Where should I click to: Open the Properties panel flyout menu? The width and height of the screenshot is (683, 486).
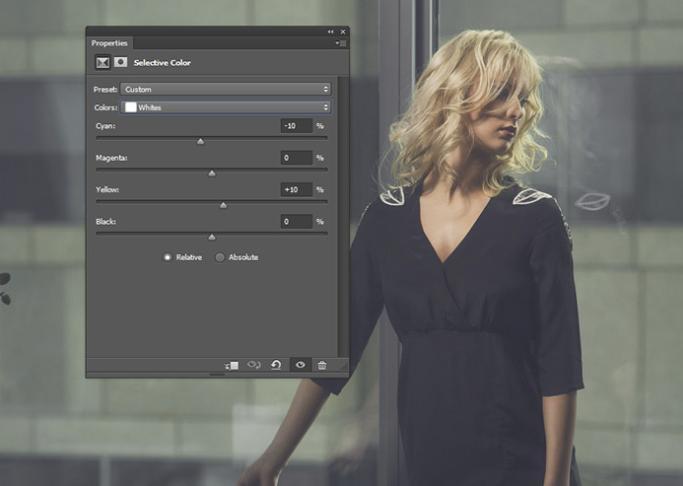pos(341,43)
